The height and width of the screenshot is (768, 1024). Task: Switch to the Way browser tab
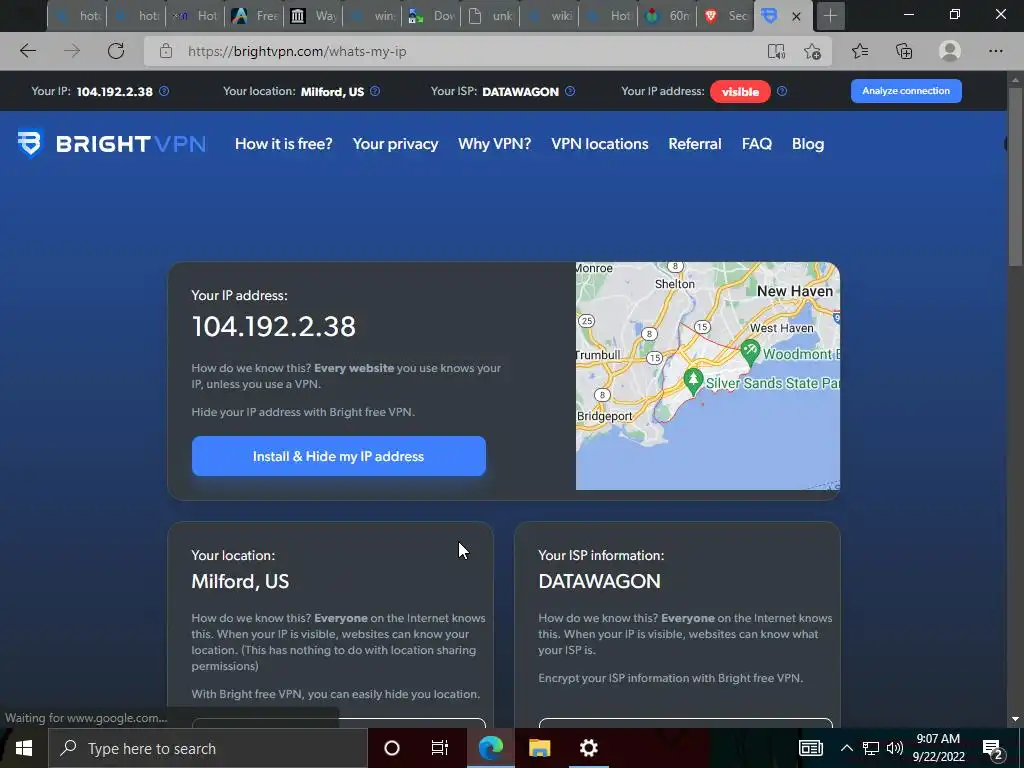pos(313,16)
